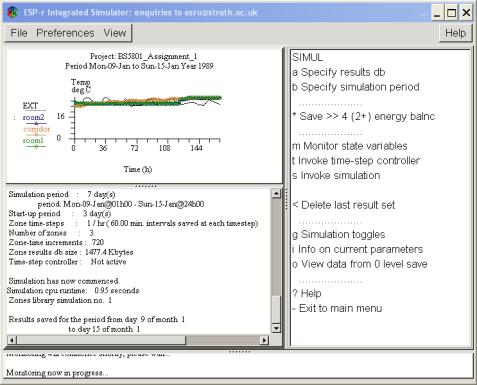Select 'Specify results db' option
The height and width of the screenshot is (385, 477).
click(339, 72)
